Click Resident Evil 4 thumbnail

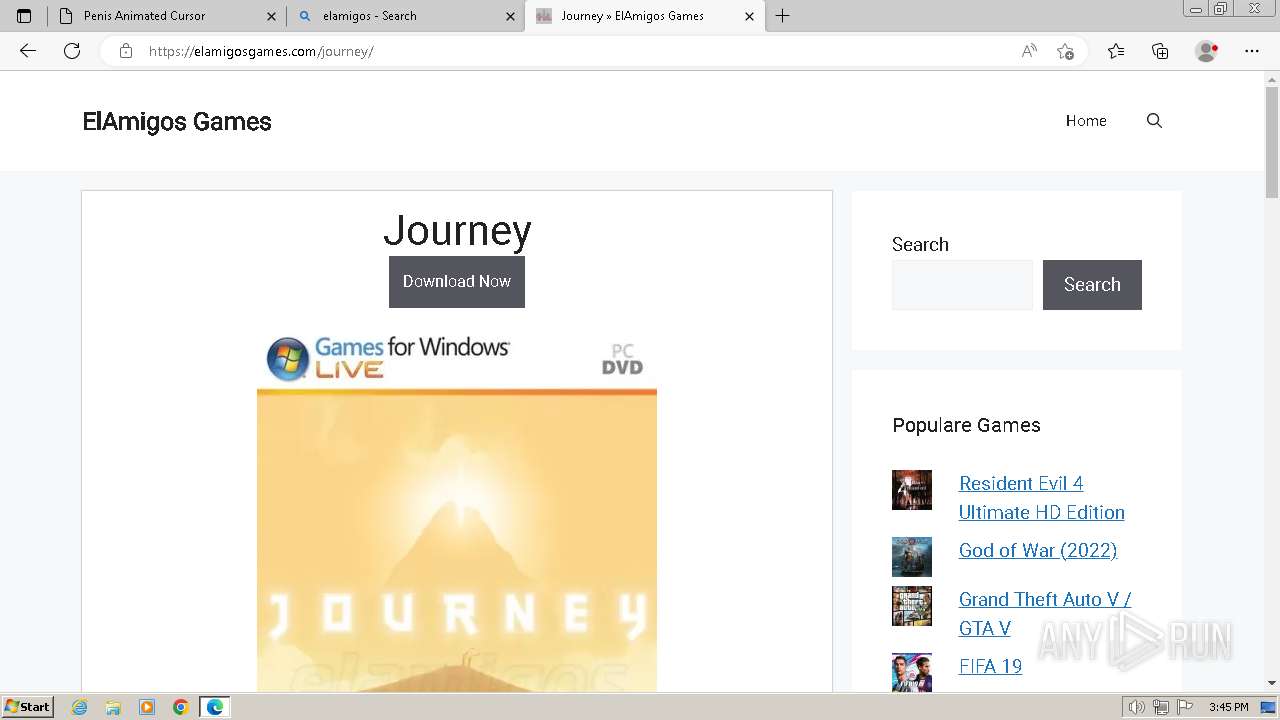pos(912,490)
